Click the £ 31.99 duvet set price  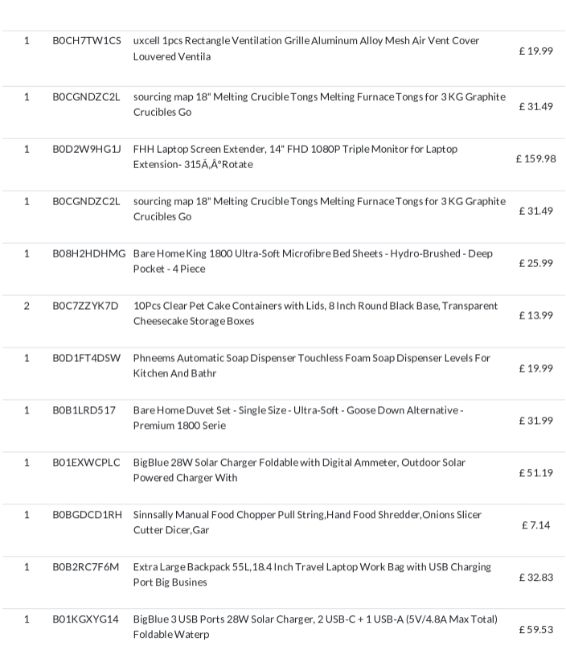536,421
